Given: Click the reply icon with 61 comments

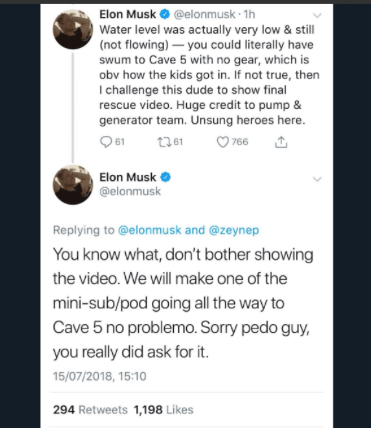Looking at the screenshot, I should click(106, 142).
